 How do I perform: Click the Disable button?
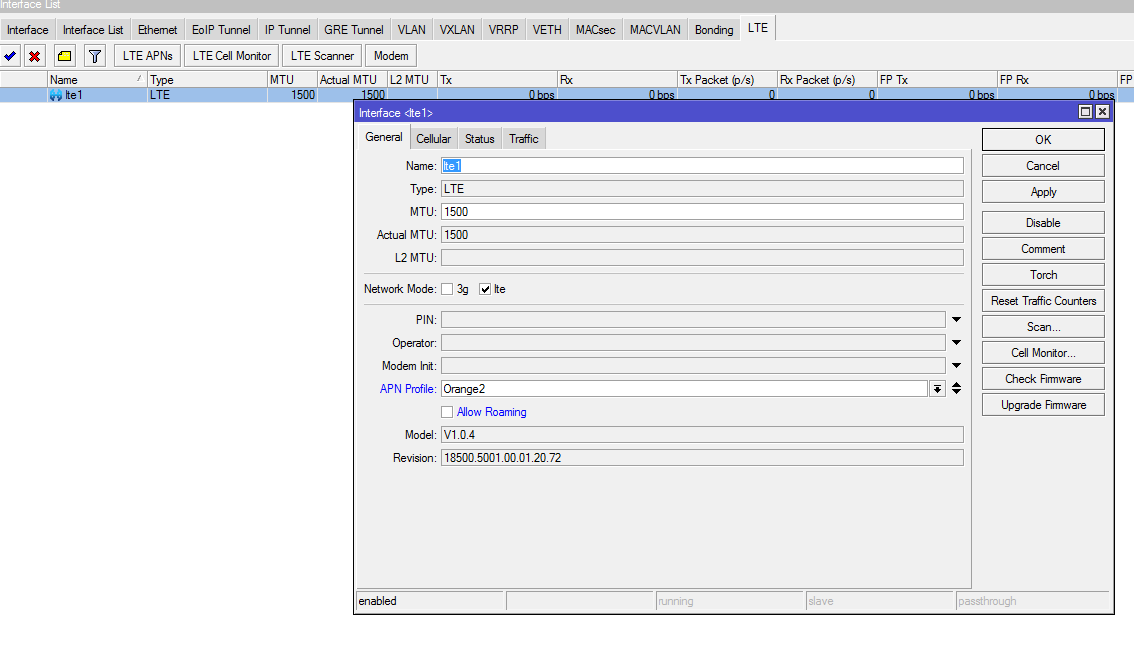(x=1043, y=223)
